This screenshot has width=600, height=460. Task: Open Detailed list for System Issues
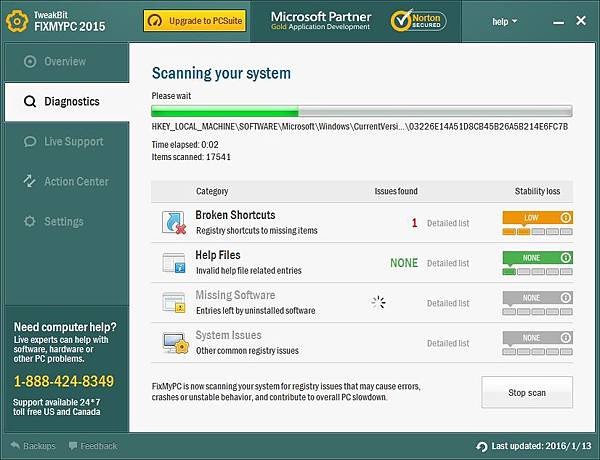448,343
